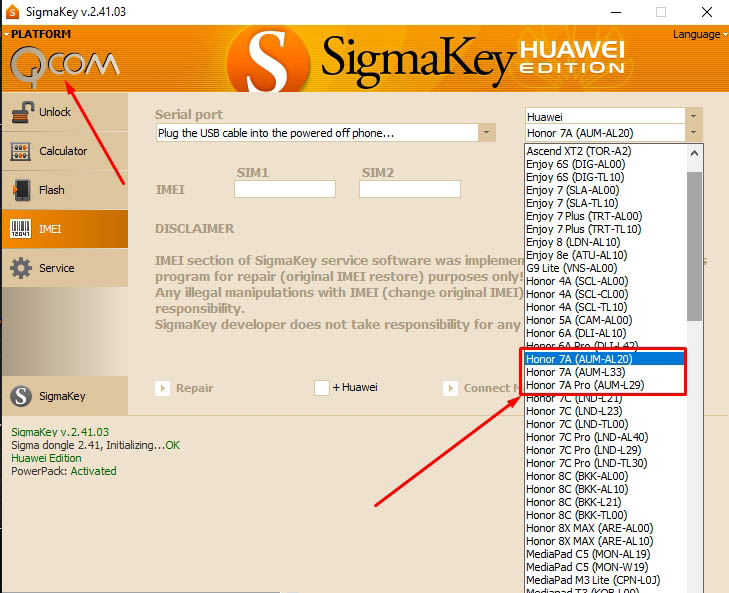The height and width of the screenshot is (593, 729).
Task: Close the SigmaKey window
Action: click(707, 12)
